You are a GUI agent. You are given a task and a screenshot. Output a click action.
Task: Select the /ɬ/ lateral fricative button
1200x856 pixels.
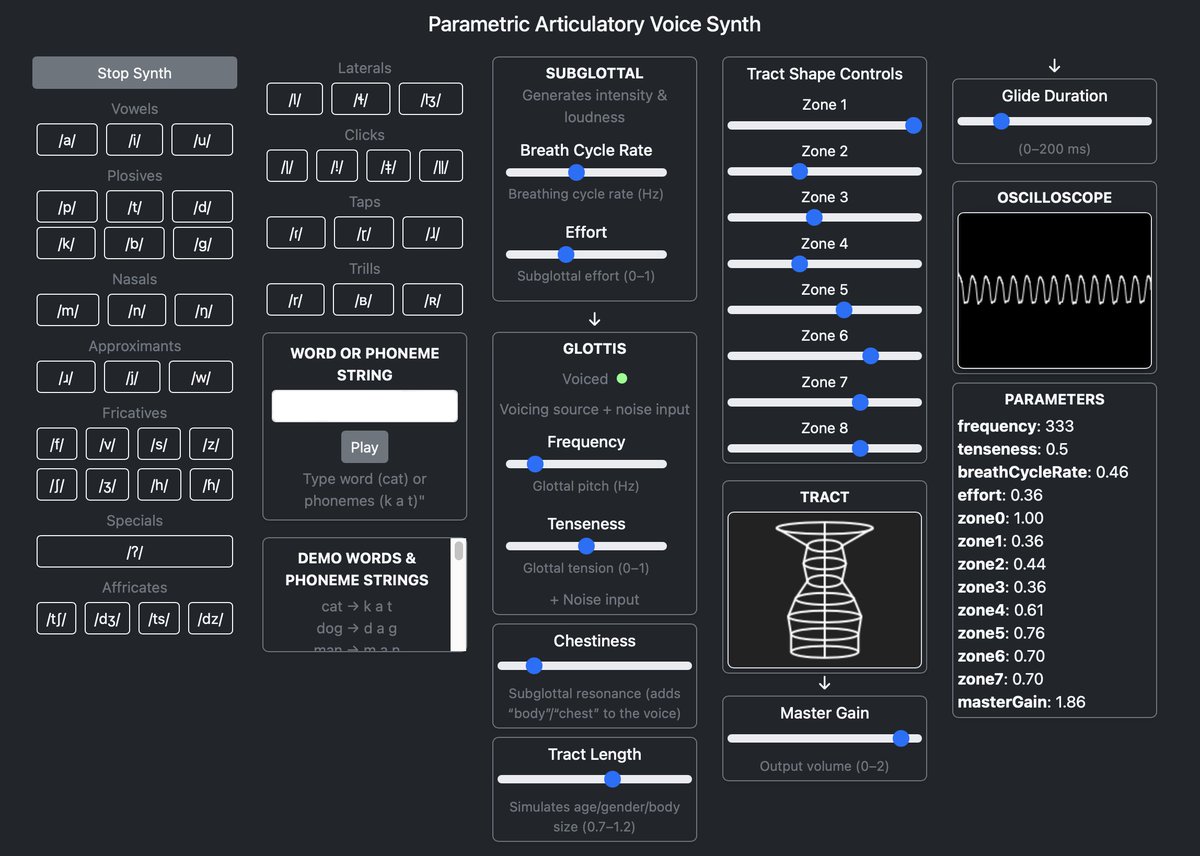360,99
